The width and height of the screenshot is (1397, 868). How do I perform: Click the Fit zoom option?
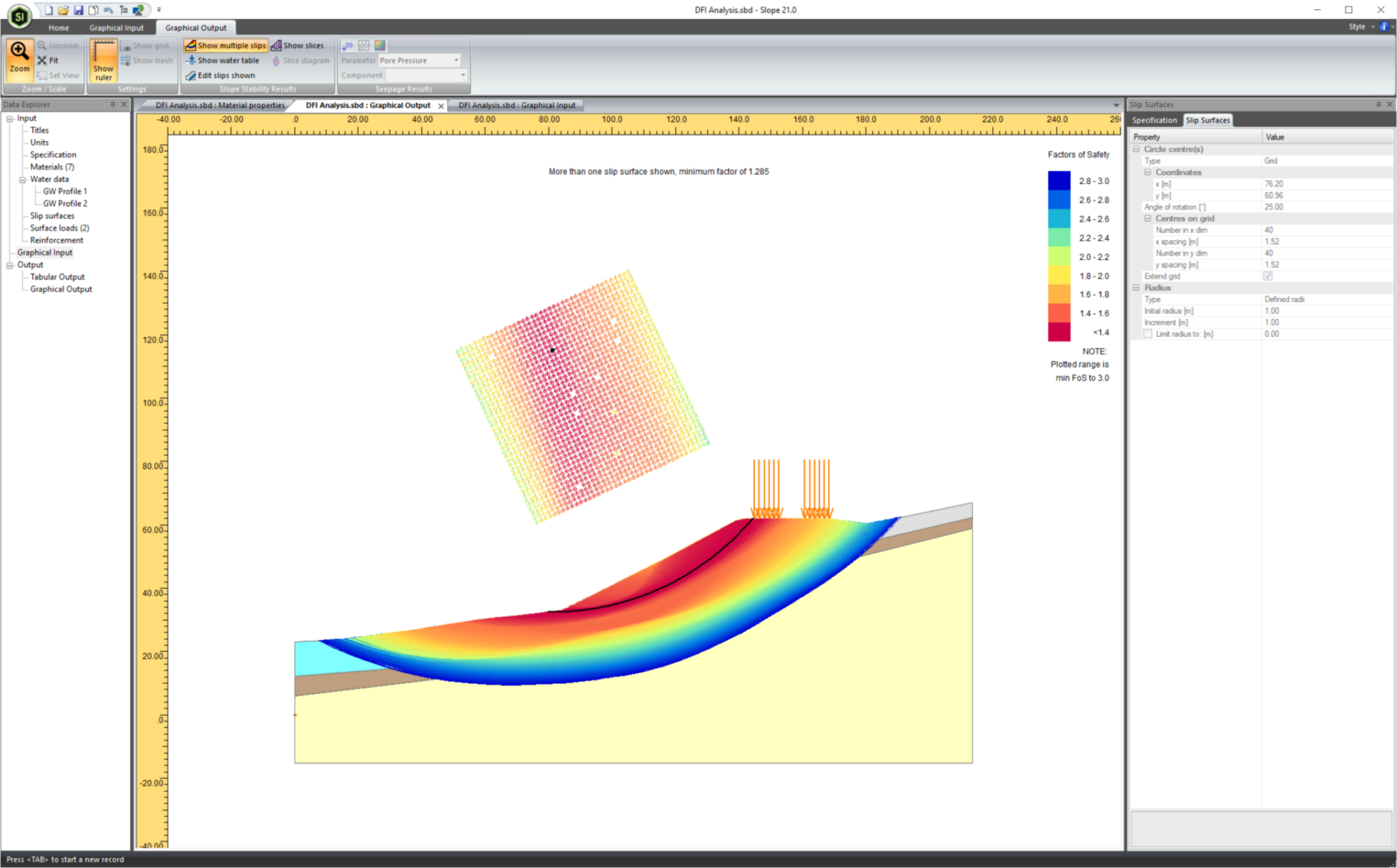coord(49,60)
